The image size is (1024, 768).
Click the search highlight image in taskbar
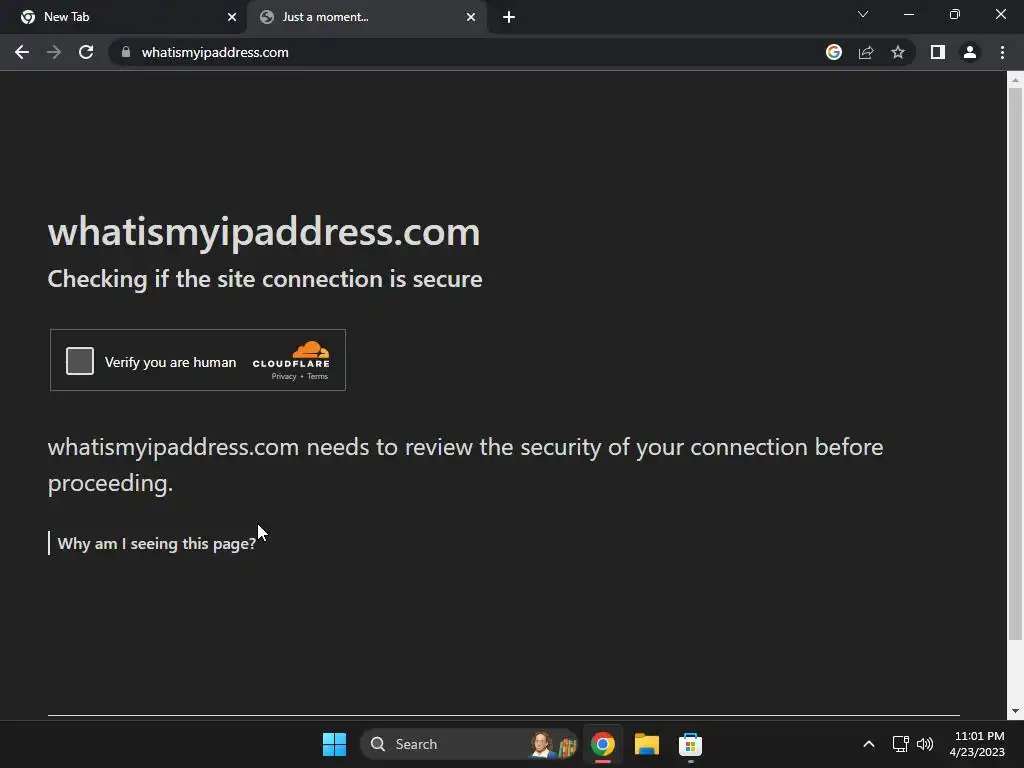[x=554, y=744]
